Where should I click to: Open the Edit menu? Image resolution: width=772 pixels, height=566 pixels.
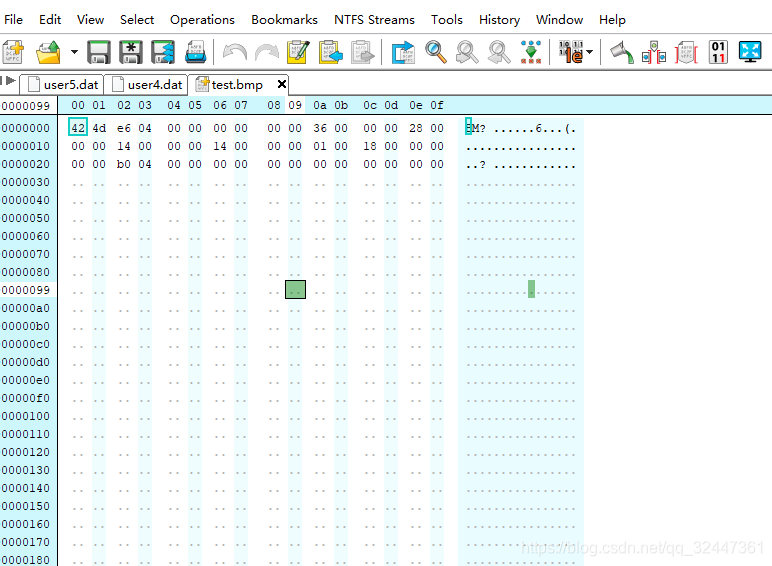click(x=50, y=20)
